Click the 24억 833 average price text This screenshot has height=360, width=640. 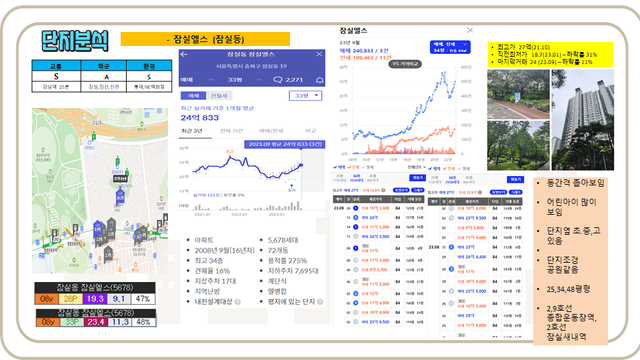pos(200,118)
